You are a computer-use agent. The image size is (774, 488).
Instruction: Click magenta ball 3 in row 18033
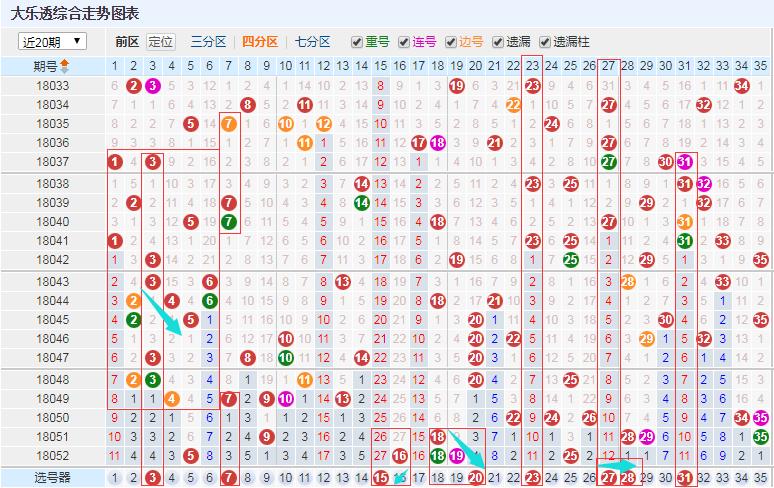coord(153,86)
